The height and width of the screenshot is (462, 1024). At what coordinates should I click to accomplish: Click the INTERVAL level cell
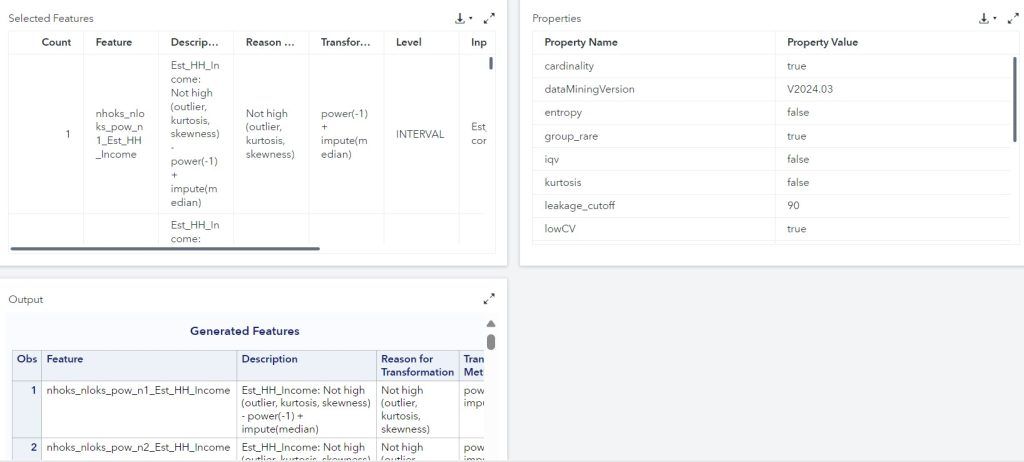[x=420, y=134]
